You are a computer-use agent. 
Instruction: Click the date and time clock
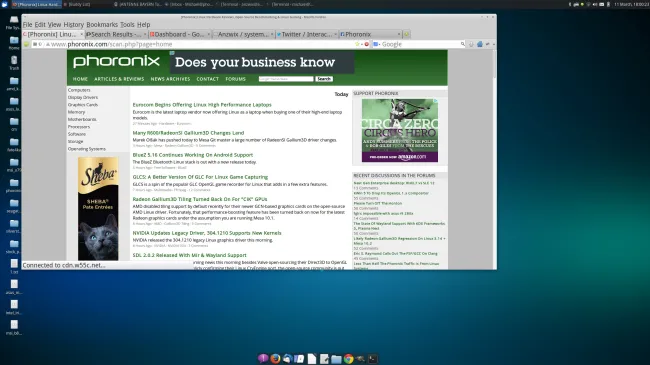(x=631, y=4)
